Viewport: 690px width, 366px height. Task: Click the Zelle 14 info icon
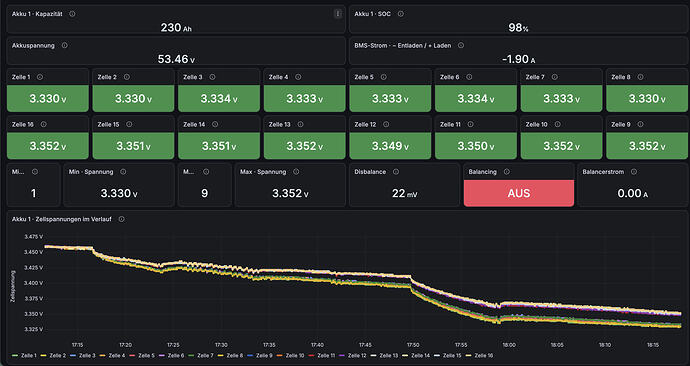[215, 124]
